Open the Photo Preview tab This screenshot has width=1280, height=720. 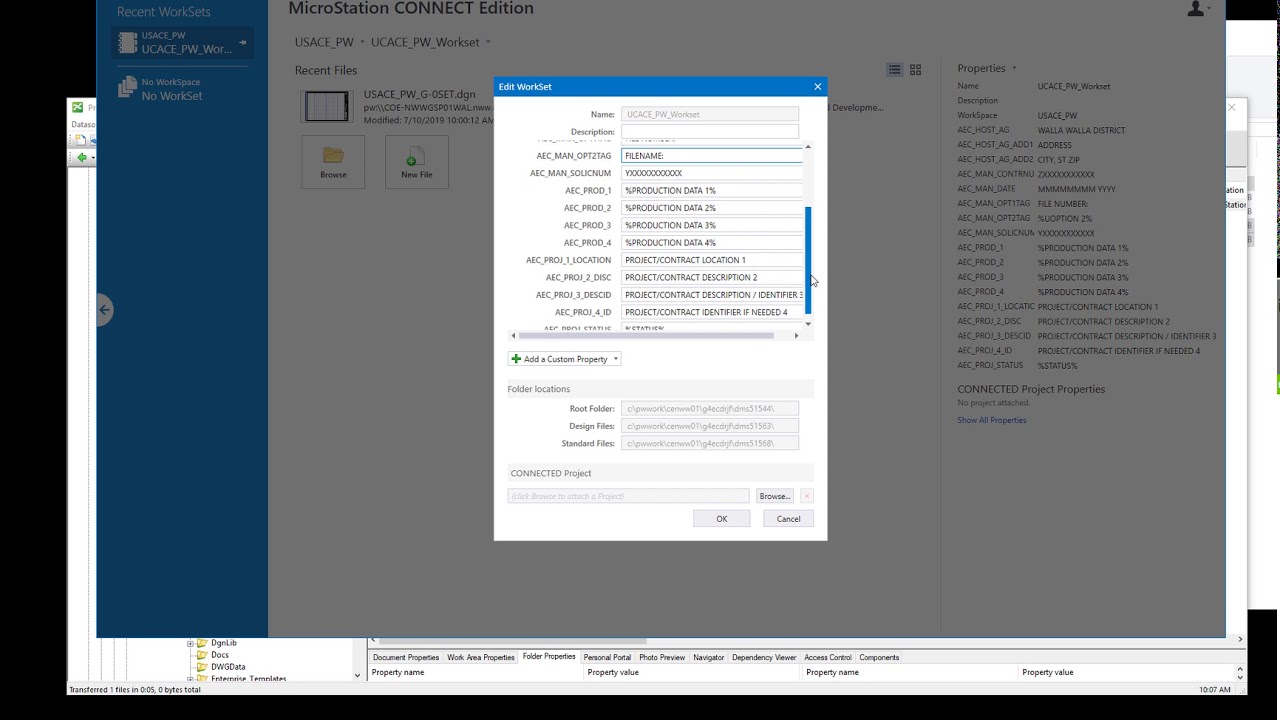662,657
